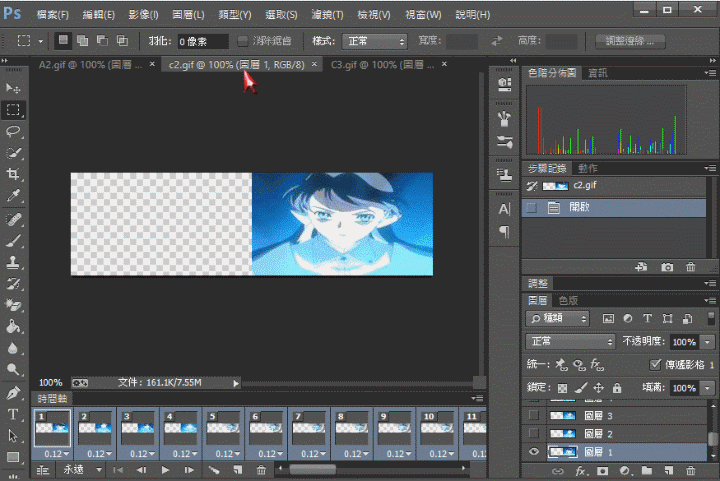Open fill 100% dropdown arrow
720x481 pixels.
pyautogui.click(x=708, y=388)
